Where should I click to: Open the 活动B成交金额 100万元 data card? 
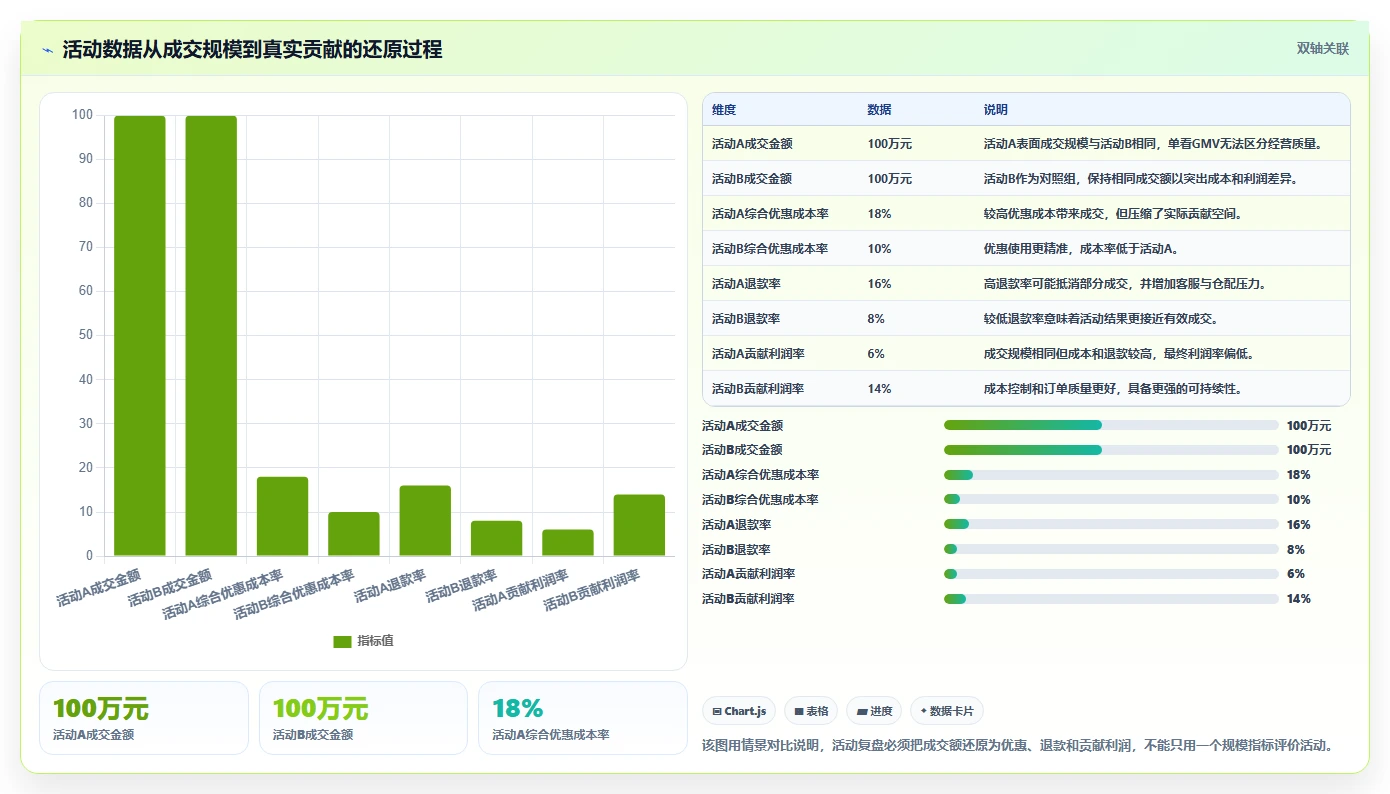[x=363, y=718]
